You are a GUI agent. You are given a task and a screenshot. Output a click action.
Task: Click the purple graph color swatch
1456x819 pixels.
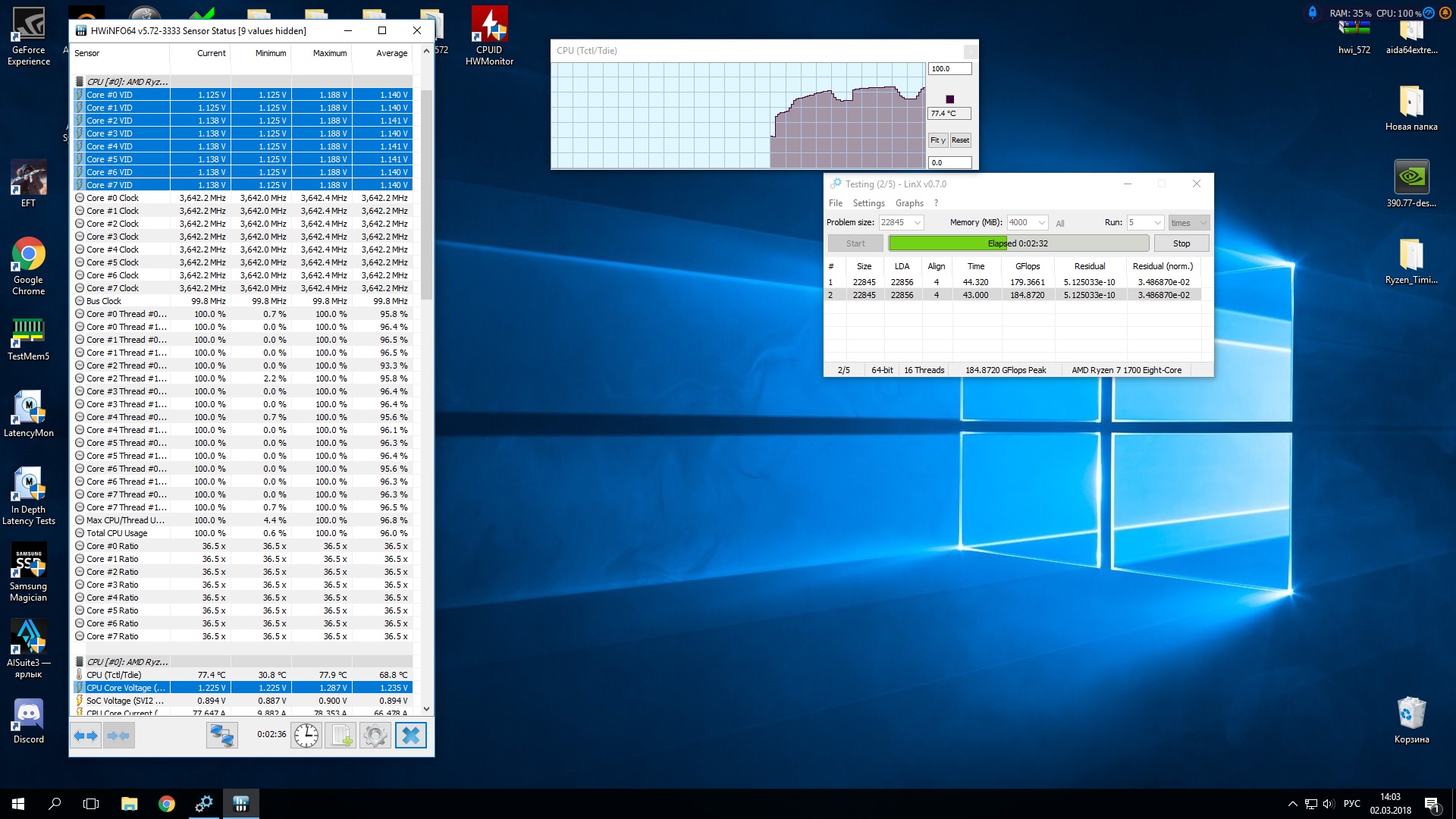[x=949, y=99]
